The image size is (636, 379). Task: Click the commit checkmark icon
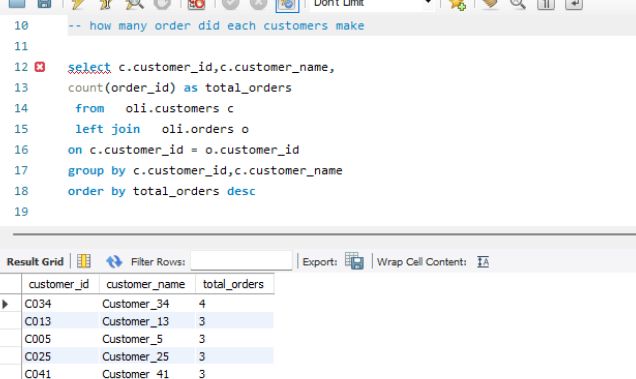231,3
